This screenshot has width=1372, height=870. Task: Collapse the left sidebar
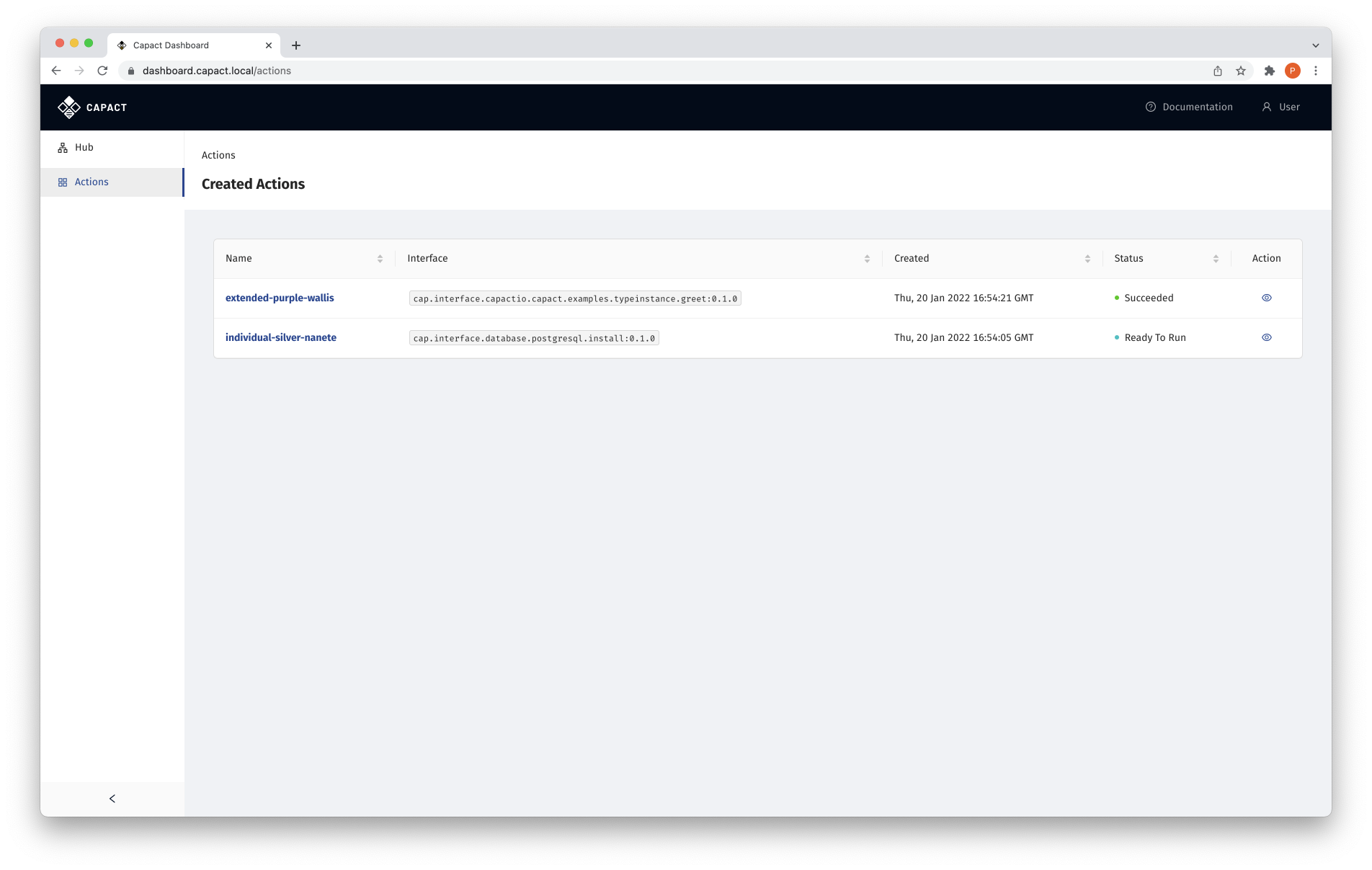[112, 799]
